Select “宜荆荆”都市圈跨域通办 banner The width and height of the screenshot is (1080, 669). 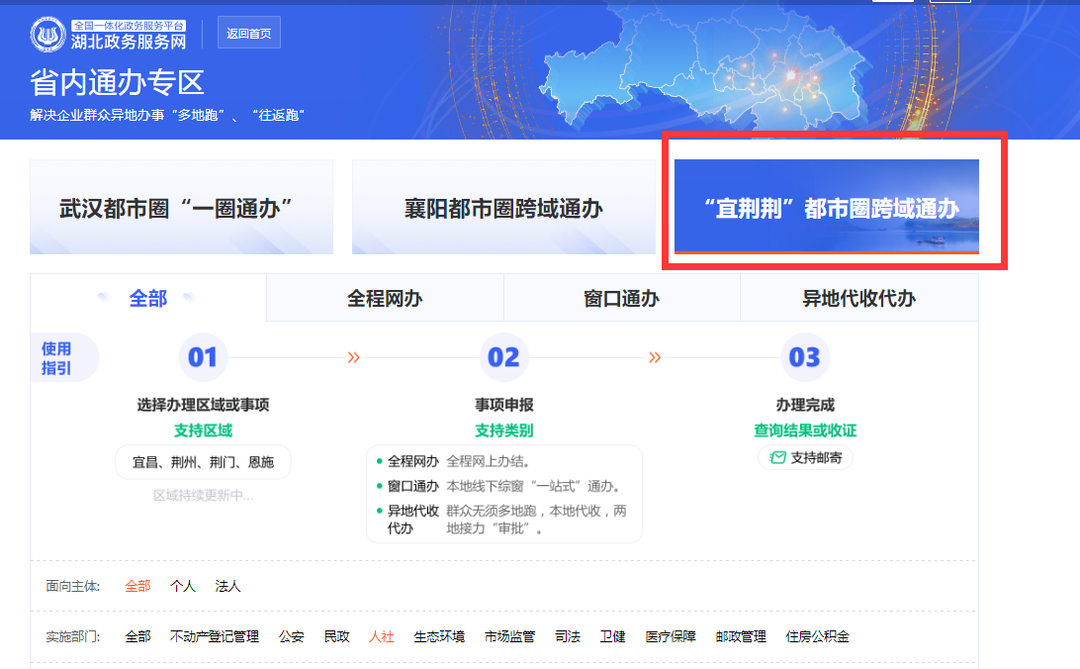[x=827, y=207]
